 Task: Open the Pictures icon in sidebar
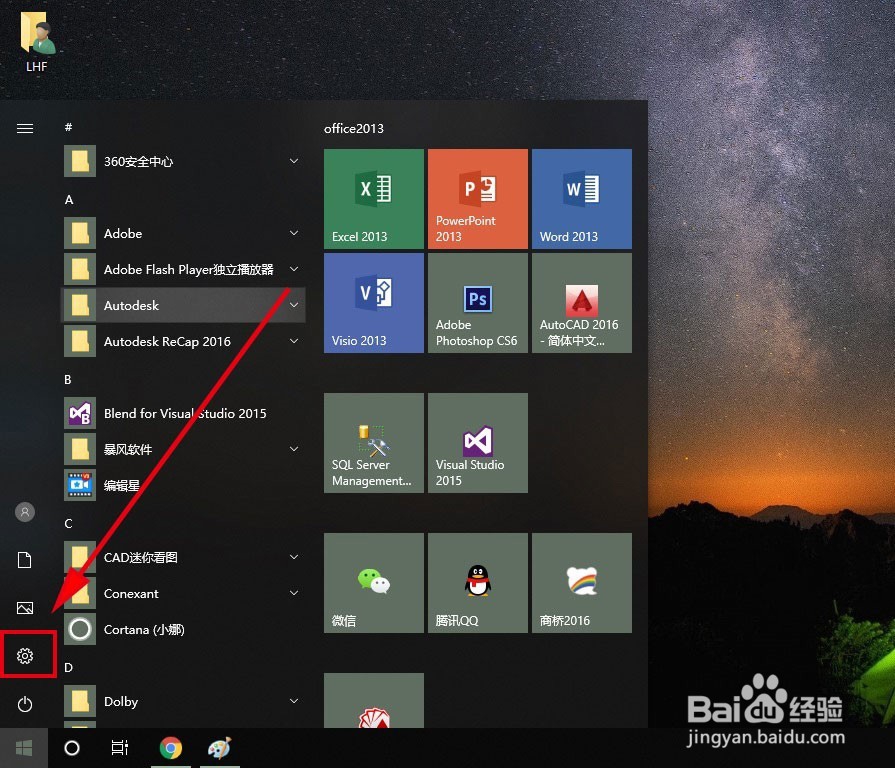point(25,608)
